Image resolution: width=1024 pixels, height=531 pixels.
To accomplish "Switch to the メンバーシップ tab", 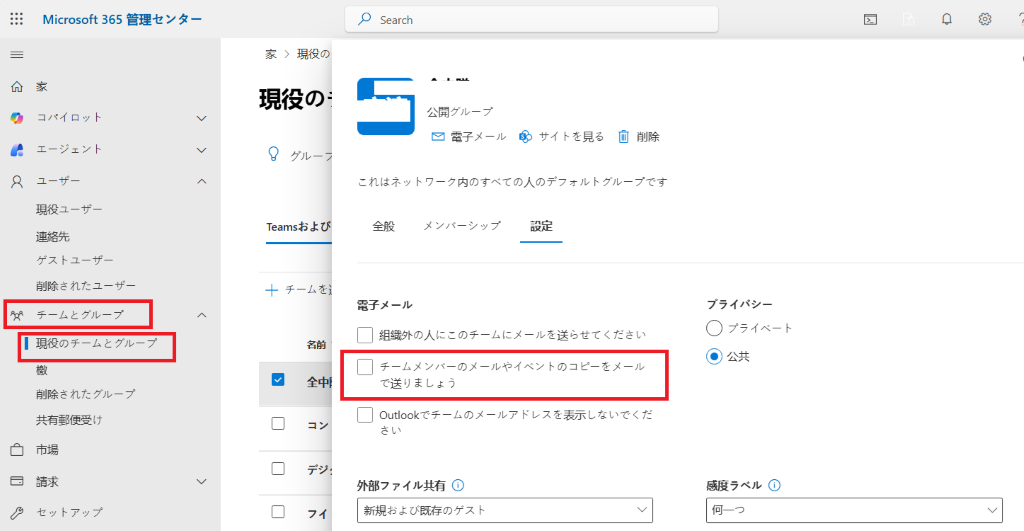I will 462,226.
